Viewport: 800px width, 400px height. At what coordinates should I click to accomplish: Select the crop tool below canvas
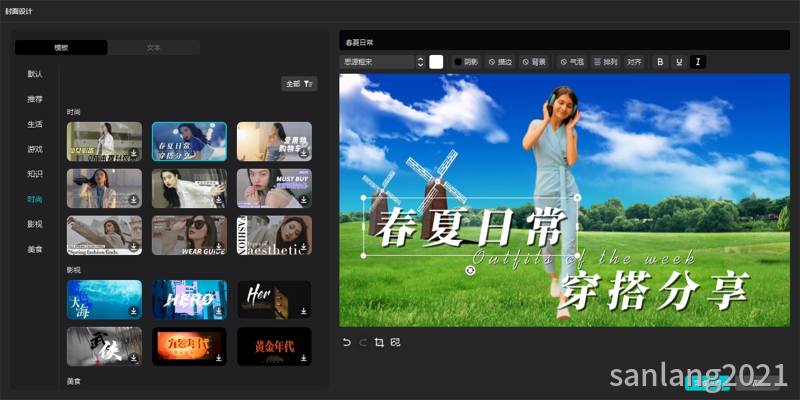[379, 342]
